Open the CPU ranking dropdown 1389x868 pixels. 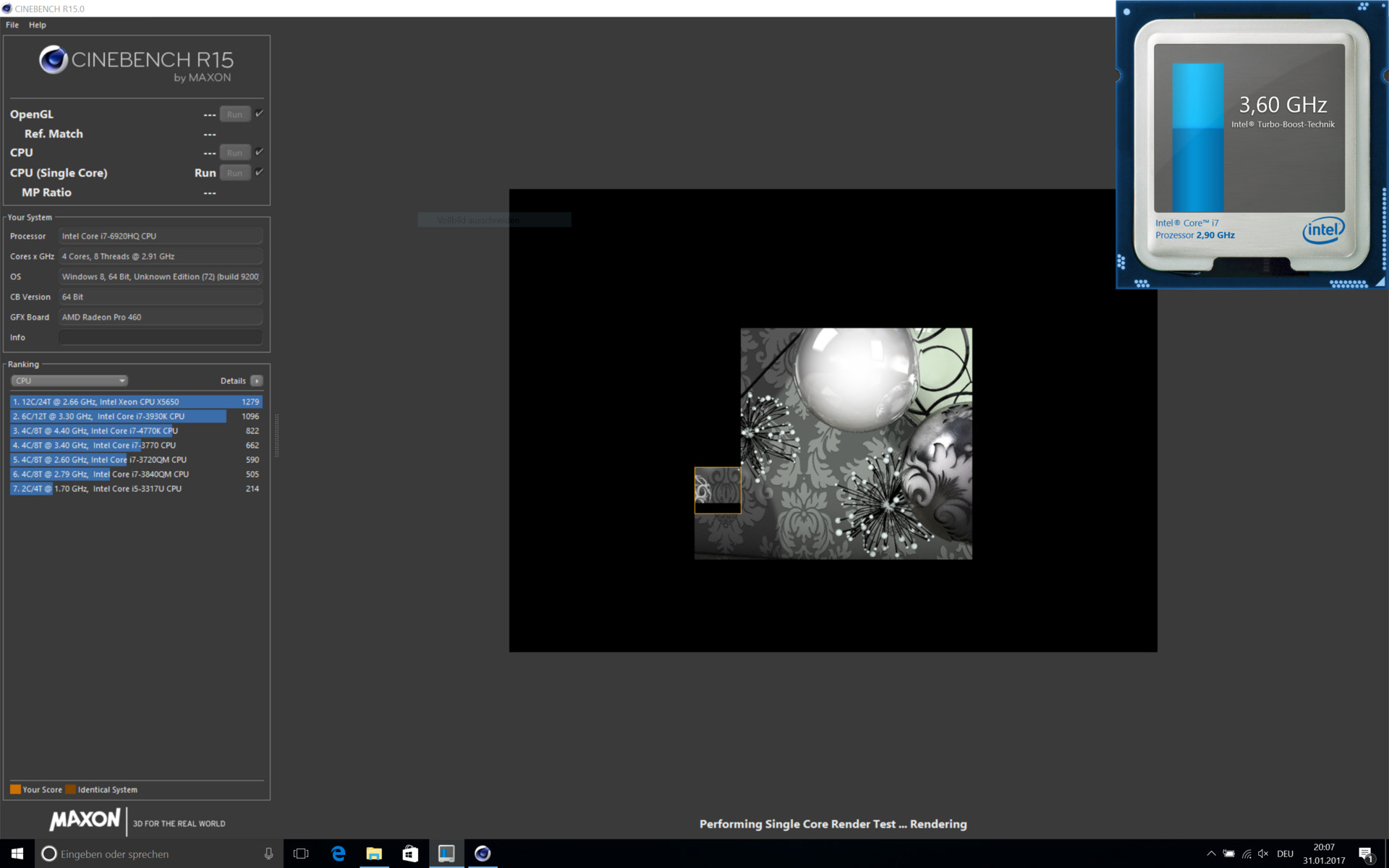coord(69,380)
